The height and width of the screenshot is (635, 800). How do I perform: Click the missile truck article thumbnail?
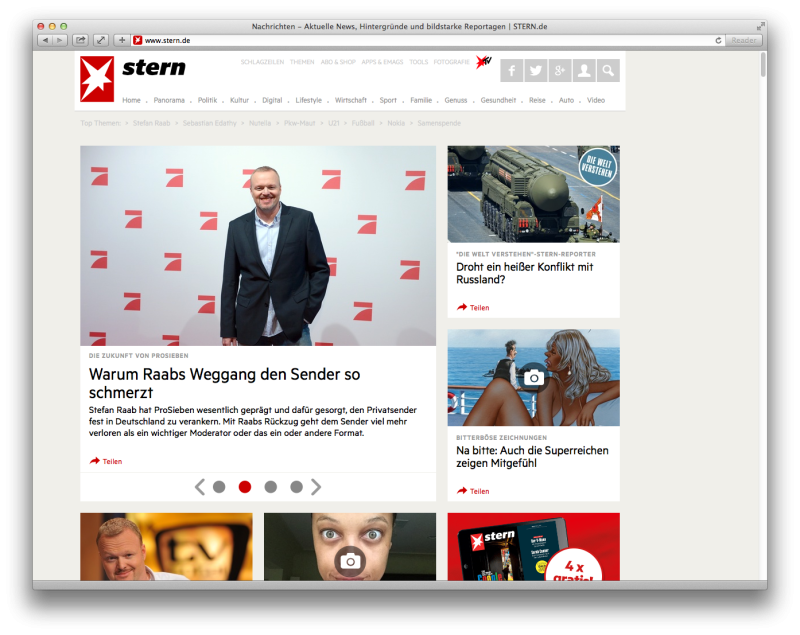click(534, 194)
